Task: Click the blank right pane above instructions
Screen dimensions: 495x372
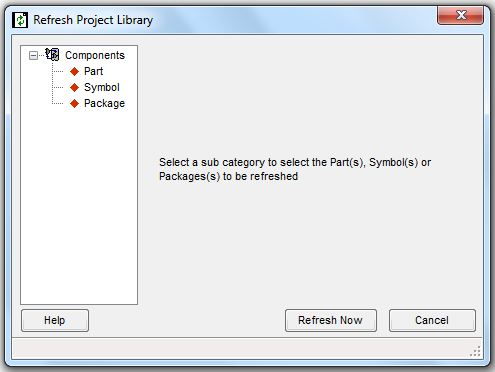Action: [x=312, y=95]
